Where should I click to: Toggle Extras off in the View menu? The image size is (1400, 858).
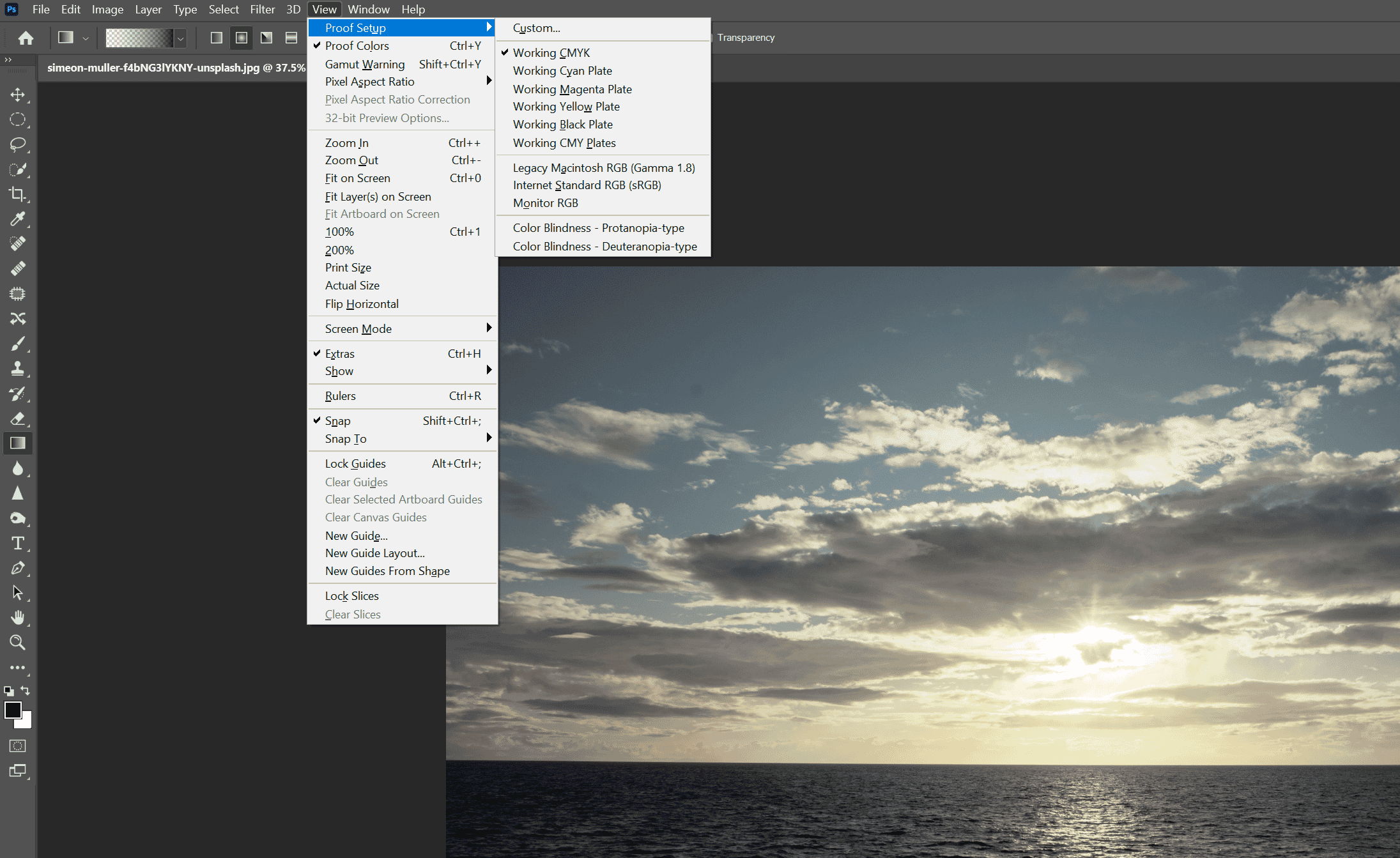click(x=340, y=353)
